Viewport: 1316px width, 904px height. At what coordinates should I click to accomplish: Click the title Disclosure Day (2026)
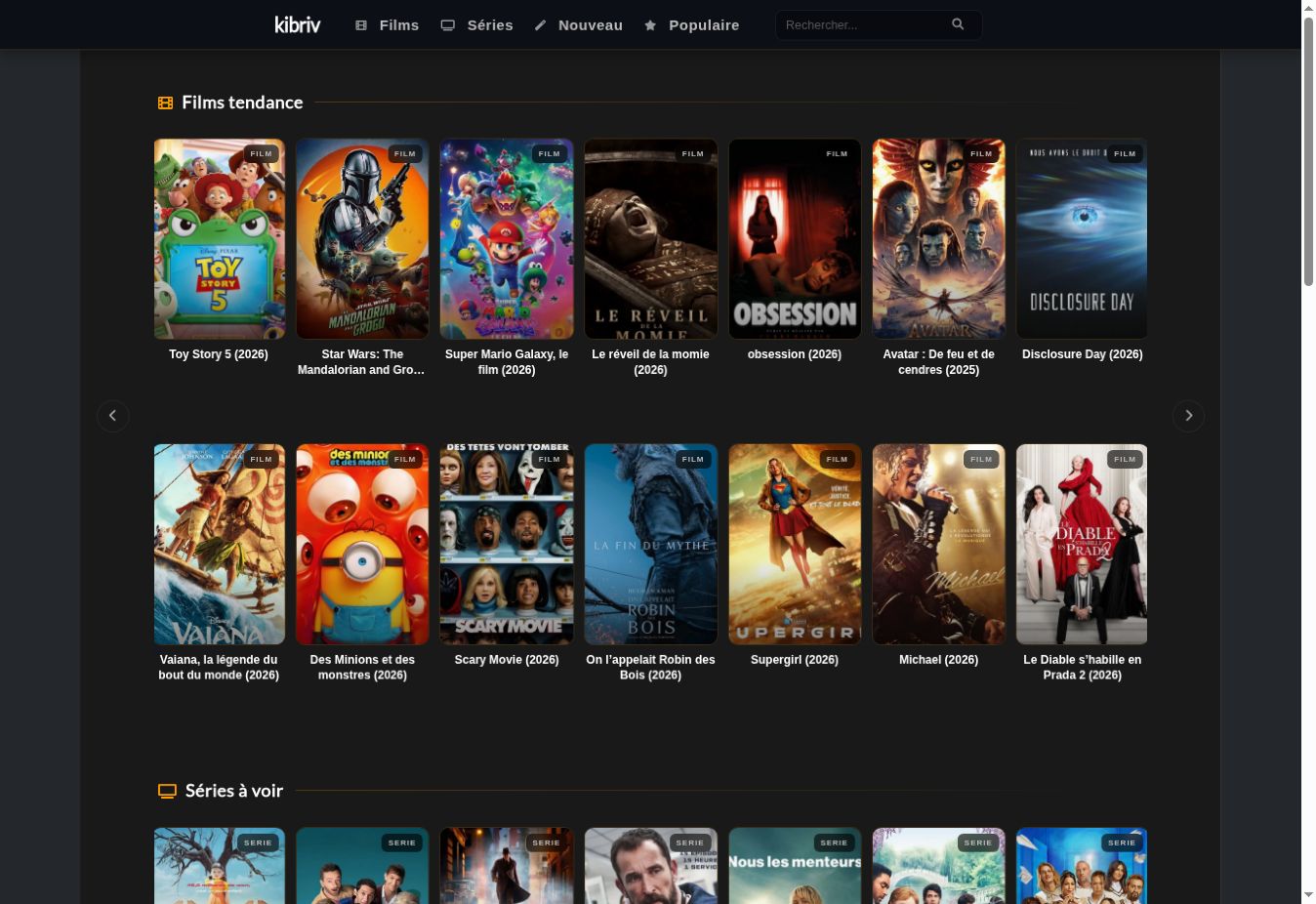pyautogui.click(x=1082, y=354)
